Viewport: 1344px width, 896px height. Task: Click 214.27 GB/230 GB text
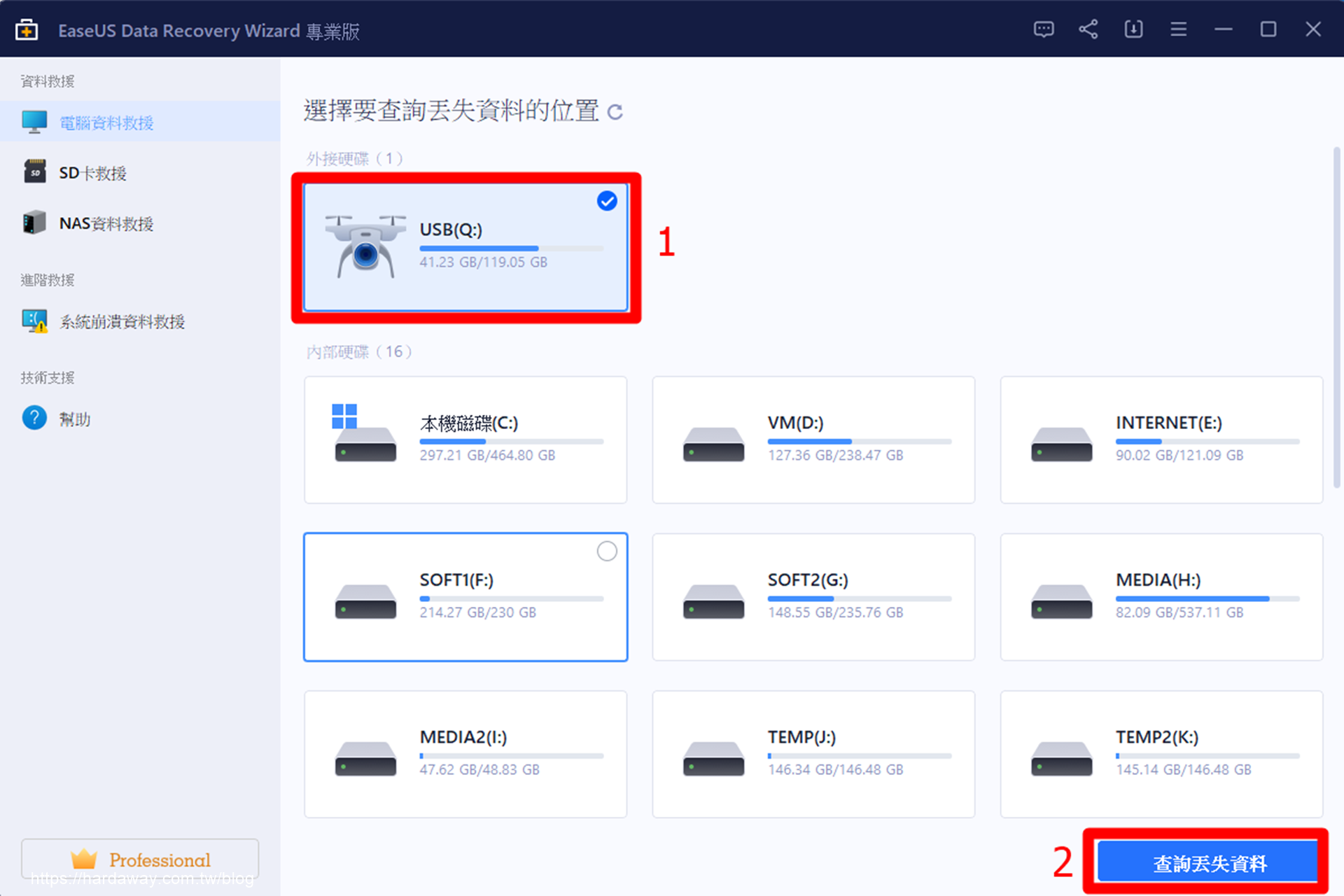[478, 612]
